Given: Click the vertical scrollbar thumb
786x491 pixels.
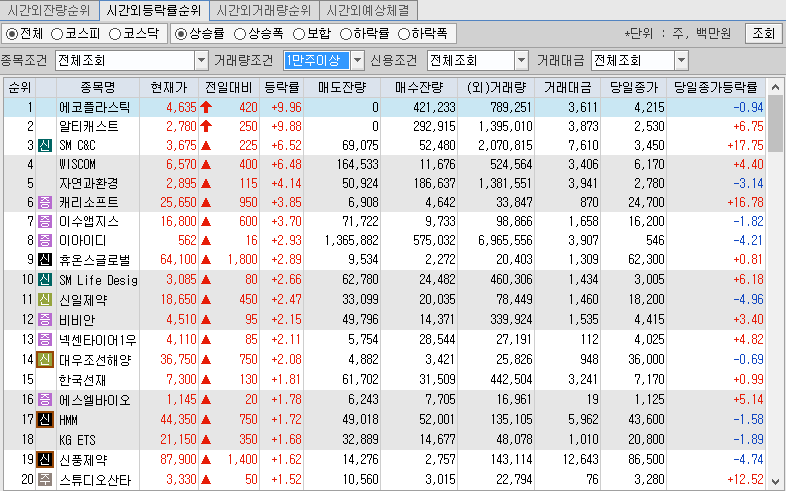Looking at the screenshot, I should (775, 123).
